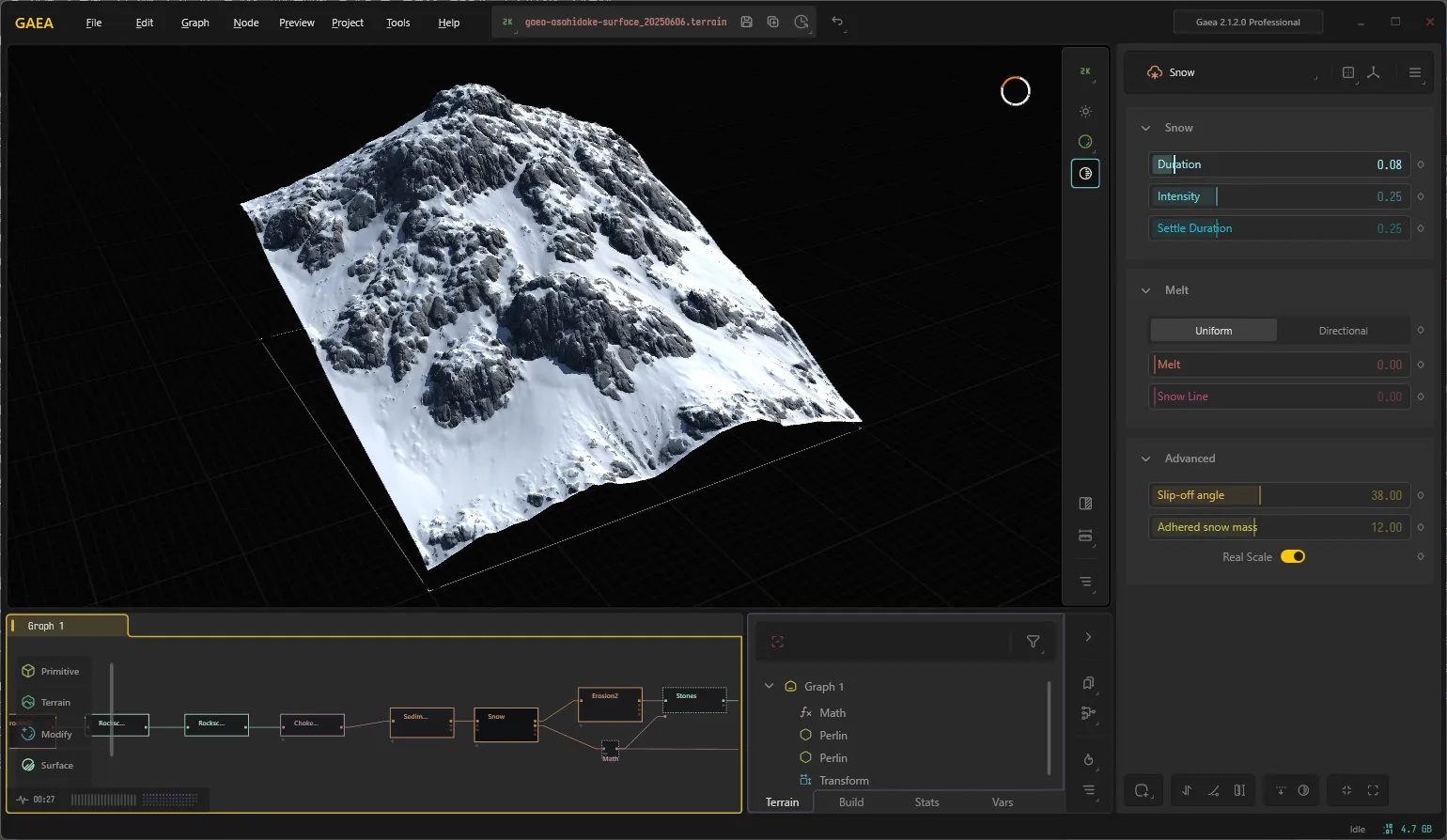Collapse the Graph 1 tree item
This screenshot has width=1447, height=840.
(769, 686)
